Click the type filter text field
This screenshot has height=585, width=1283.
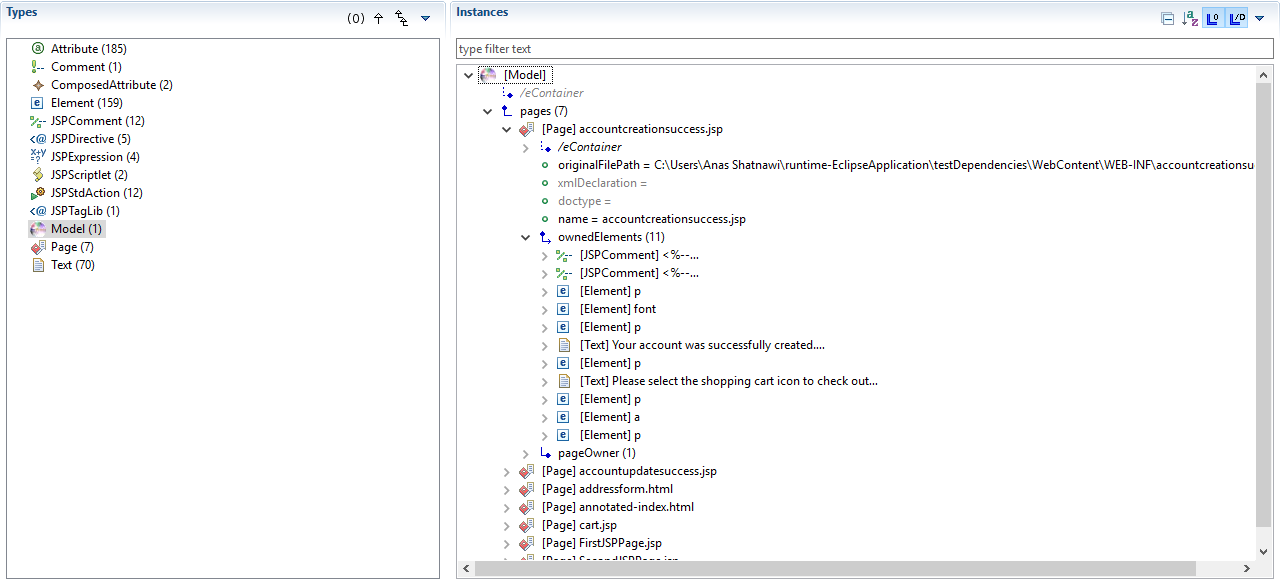pyautogui.click(x=864, y=49)
